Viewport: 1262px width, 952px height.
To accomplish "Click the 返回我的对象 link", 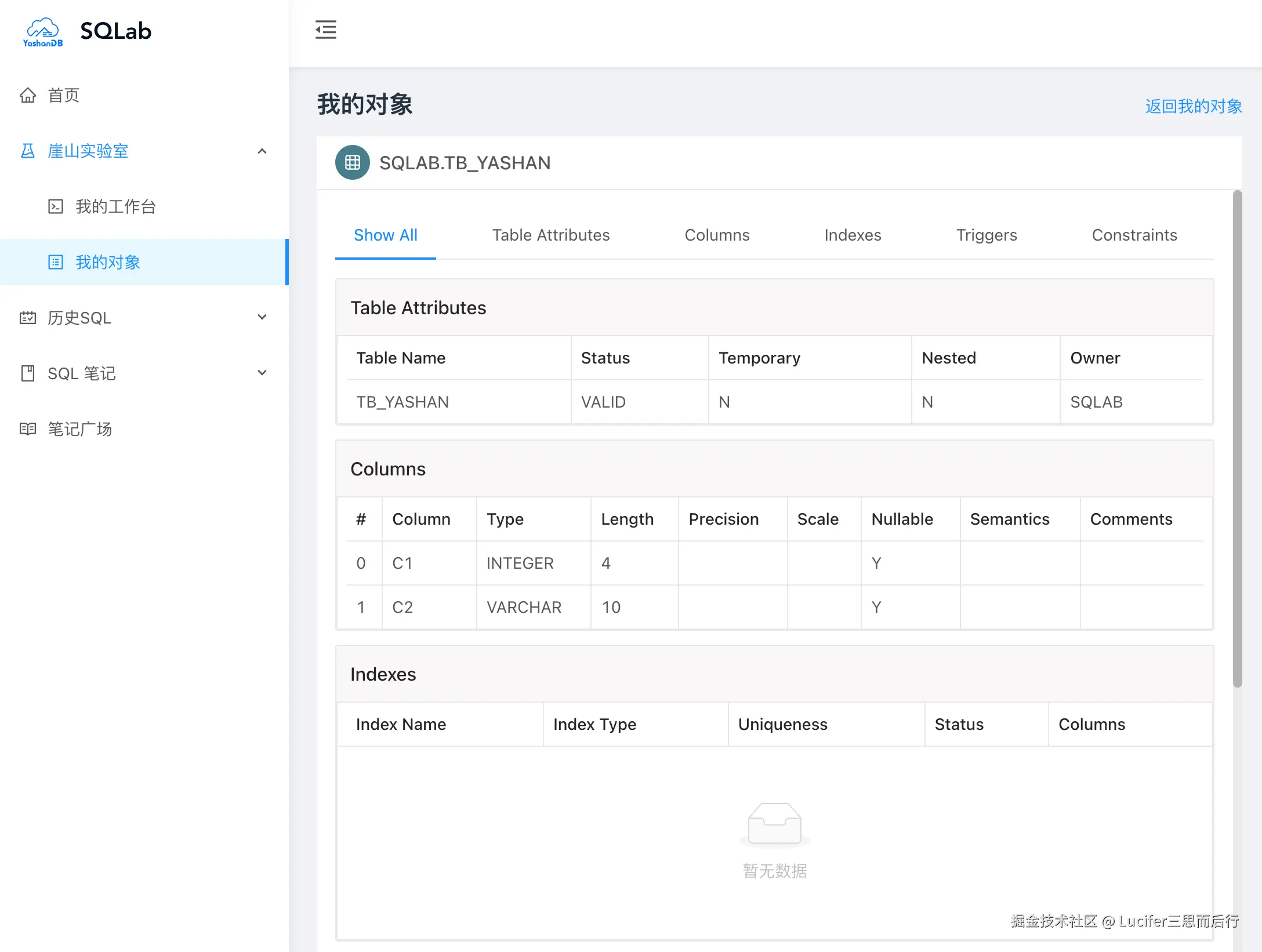I will [x=1193, y=106].
